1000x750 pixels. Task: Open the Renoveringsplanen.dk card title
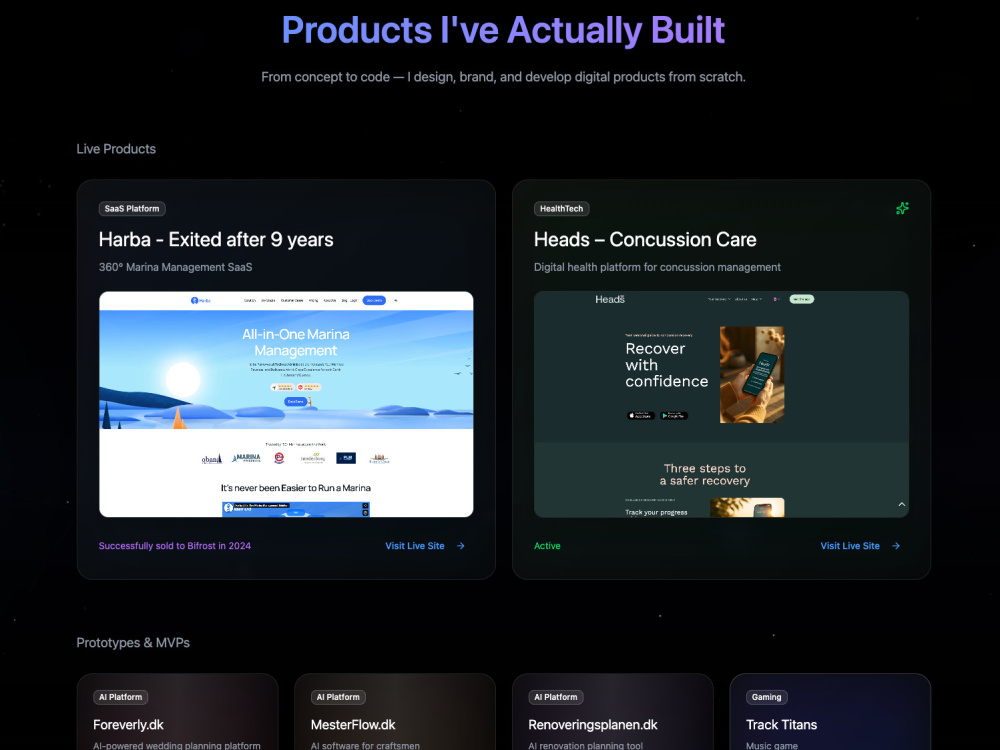click(592, 724)
